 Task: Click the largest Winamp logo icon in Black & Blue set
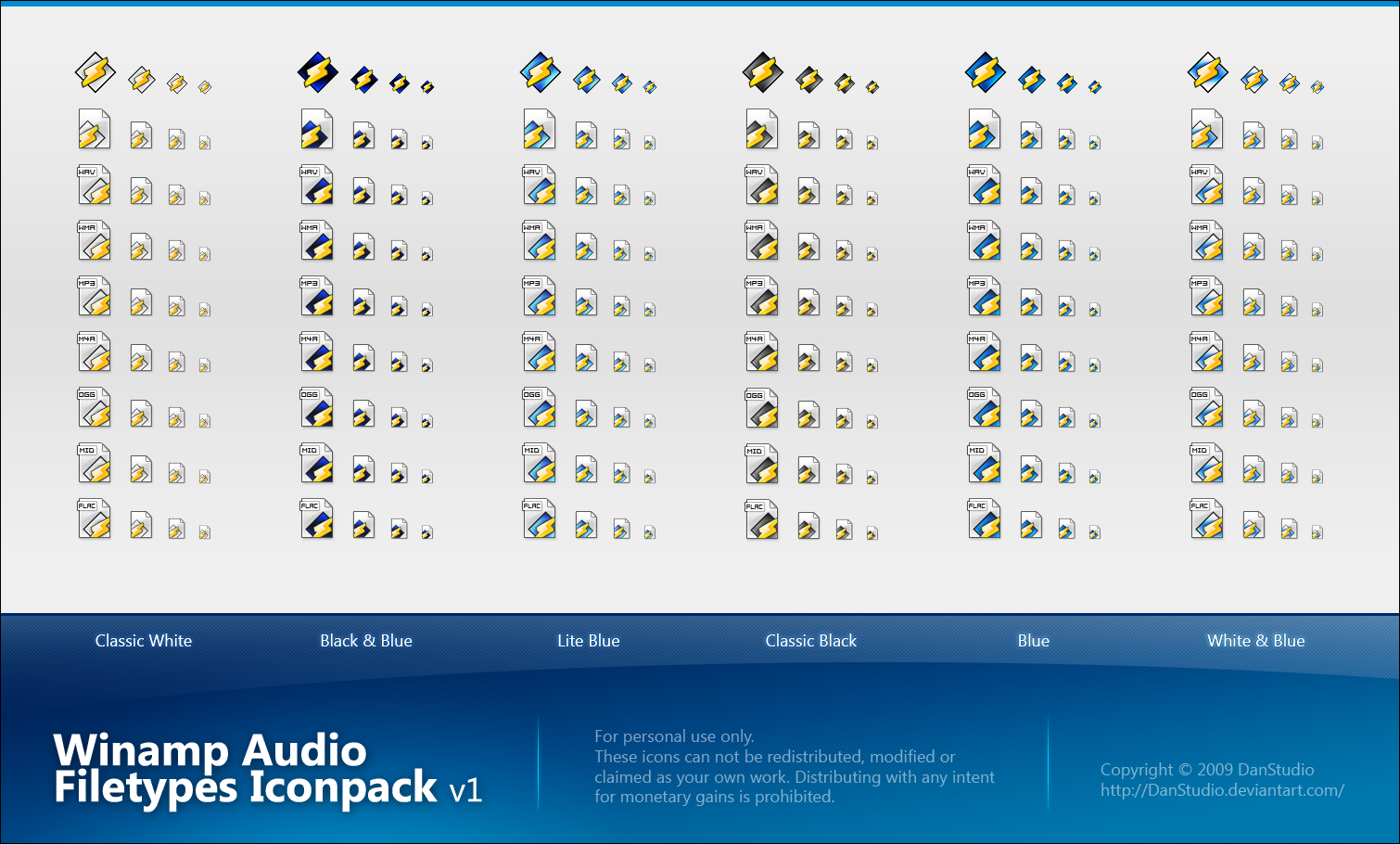pos(317,72)
